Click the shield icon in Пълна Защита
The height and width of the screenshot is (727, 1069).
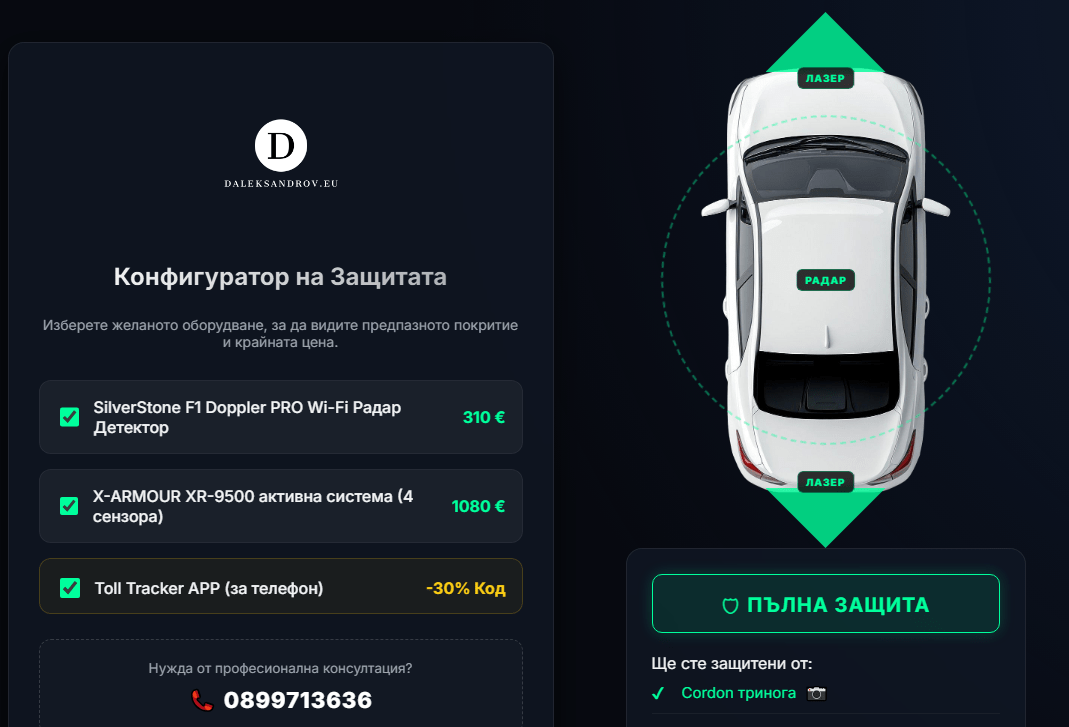click(x=730, y=605)
